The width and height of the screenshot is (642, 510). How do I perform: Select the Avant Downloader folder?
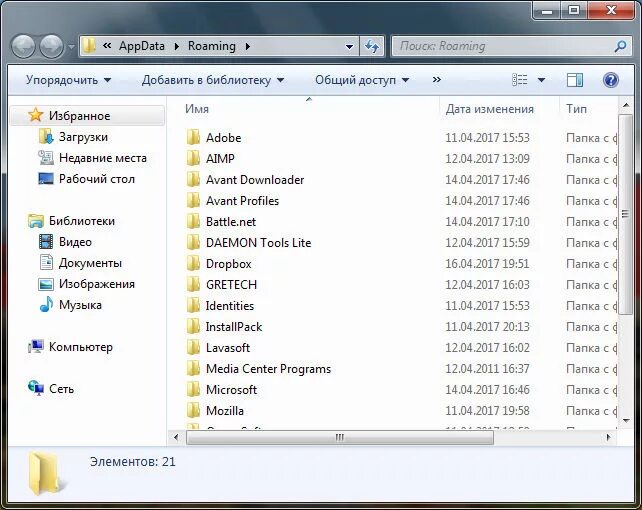point(255,179)
